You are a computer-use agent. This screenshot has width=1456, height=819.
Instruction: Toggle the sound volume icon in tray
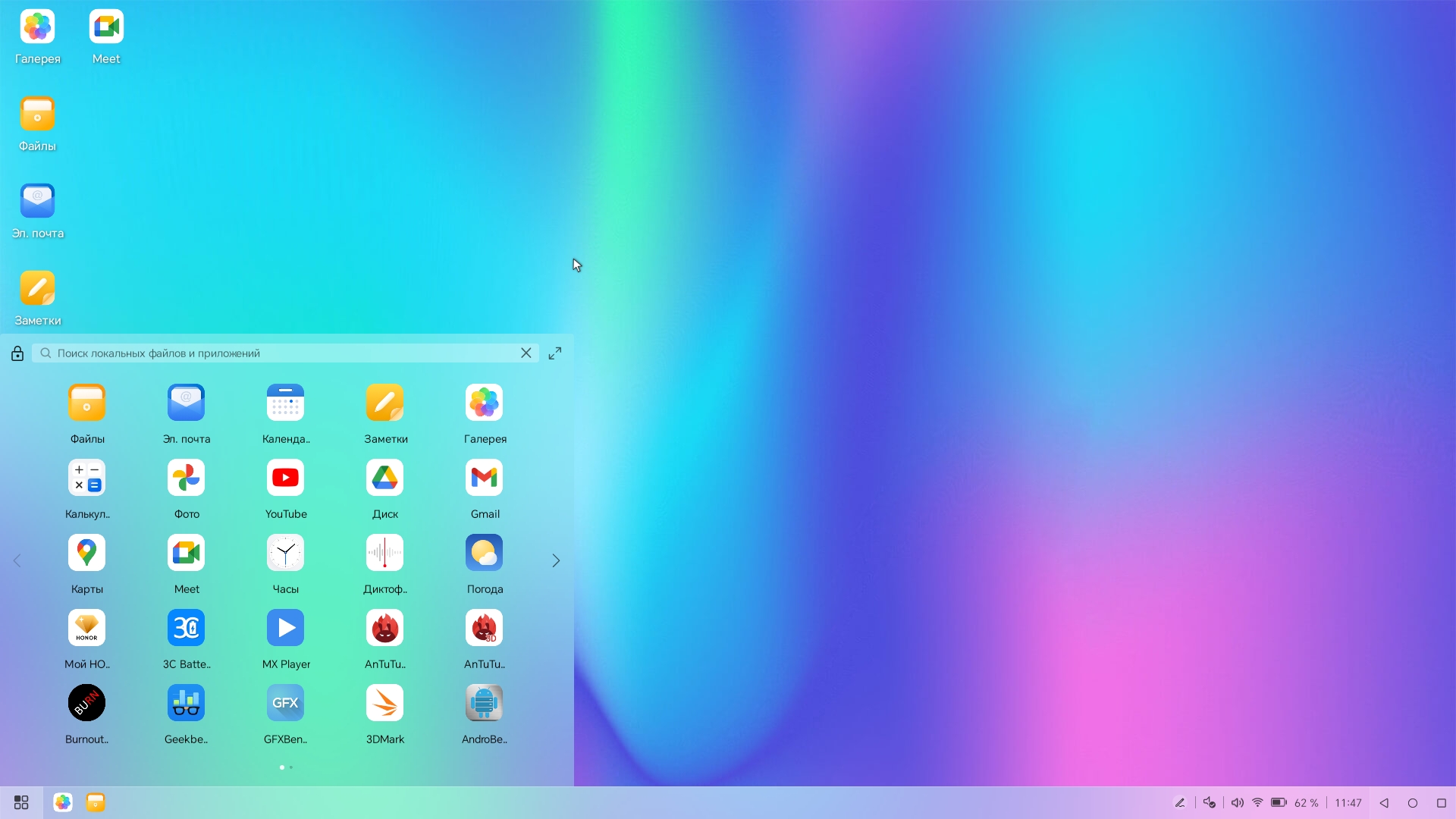click(x=1237, y=802)
